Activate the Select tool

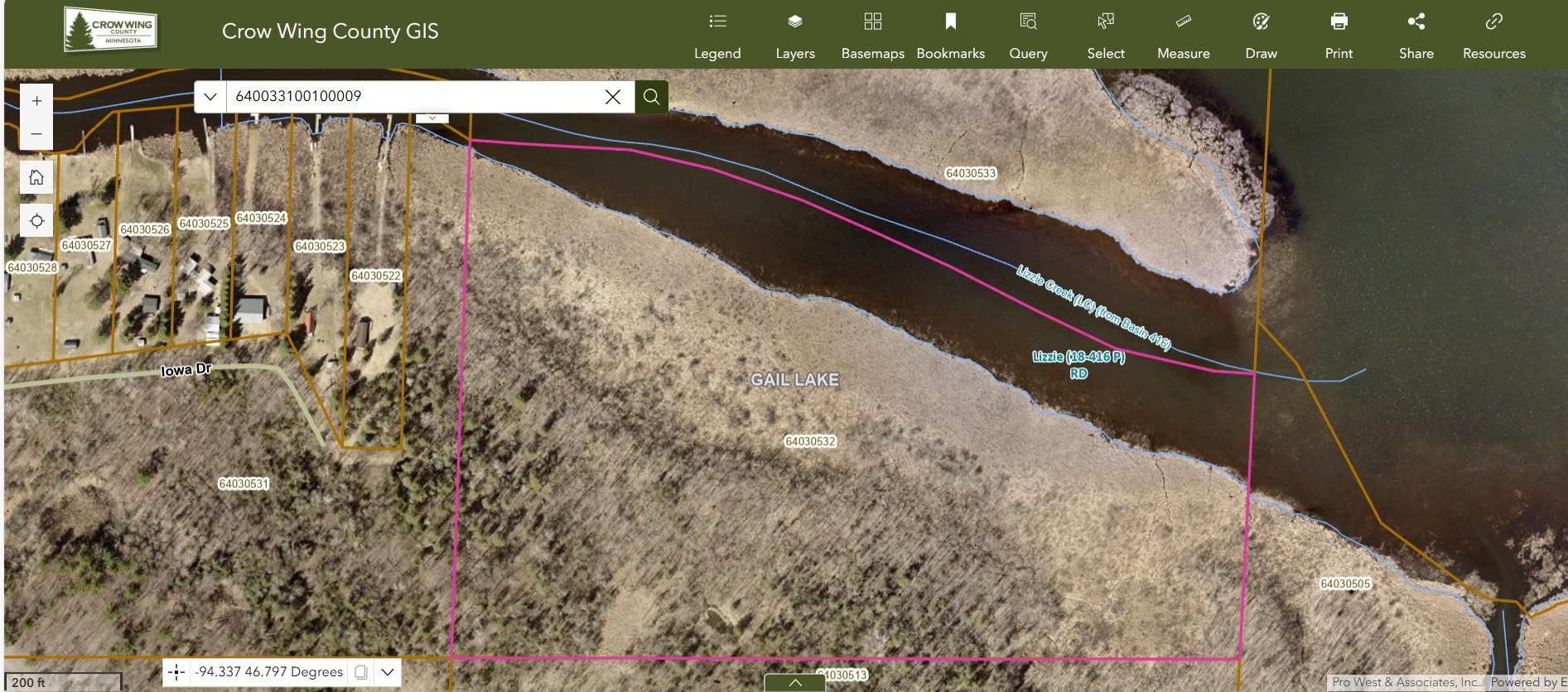tap(1106, 36)
